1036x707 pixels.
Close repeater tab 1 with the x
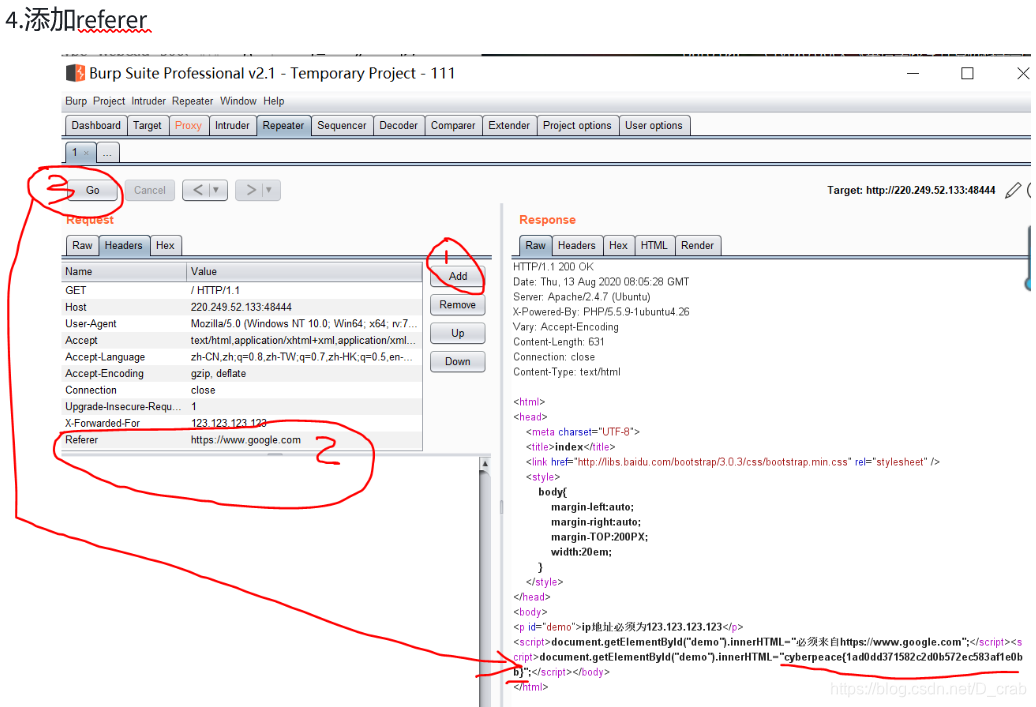coord(86,153)
